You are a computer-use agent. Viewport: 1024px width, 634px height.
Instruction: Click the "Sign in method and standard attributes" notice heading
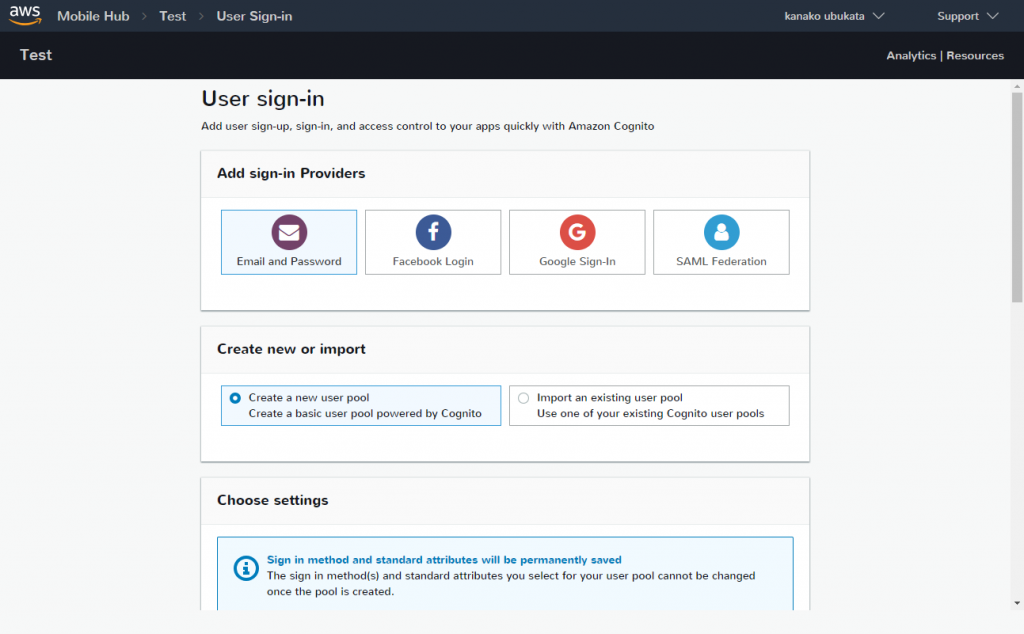pos(444,560)
